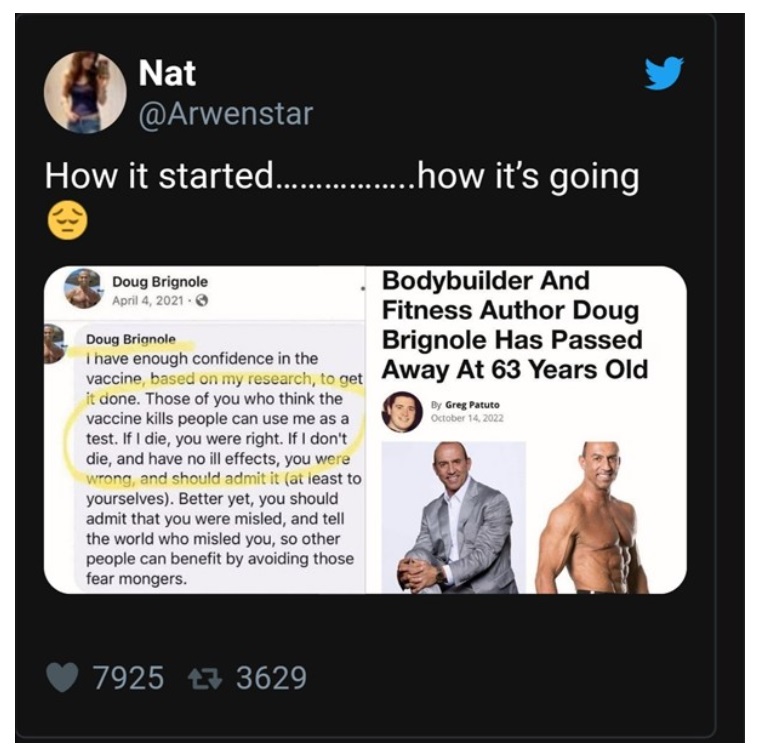Image resolution: width=761 pixels, height=756 pixels.
Task: Open Doug Brignole's Facebook avatar
Action: click(x=83, y=289)
